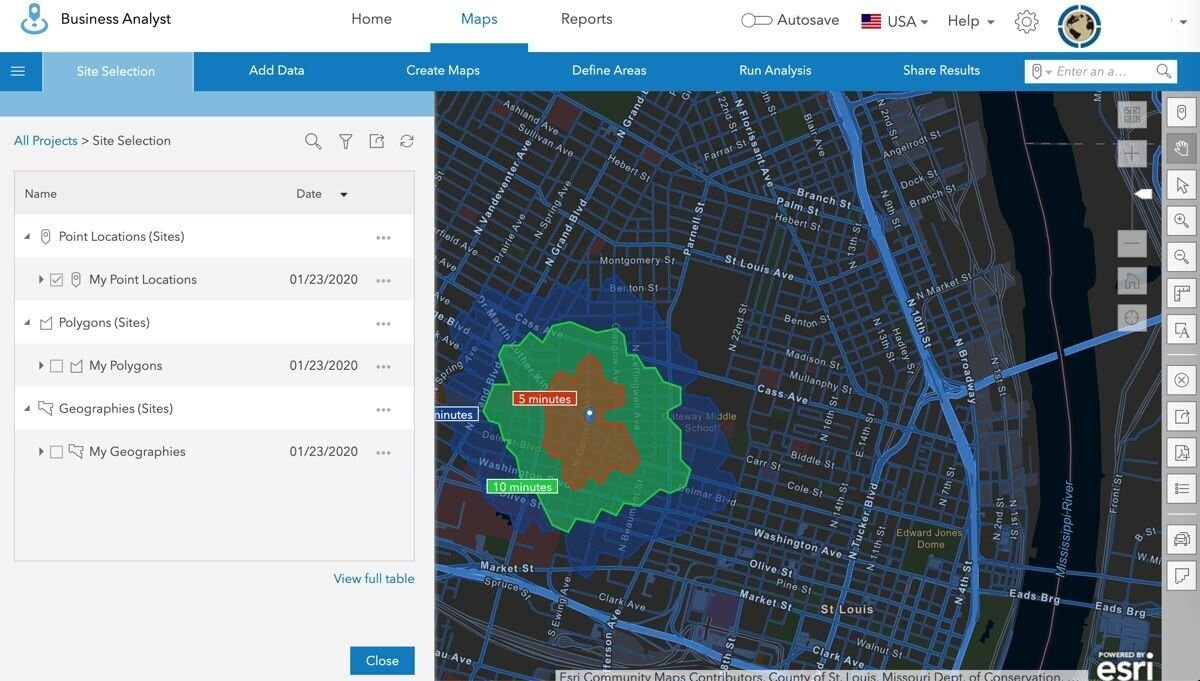Click the clear circle-X tool

[1181, 380]
